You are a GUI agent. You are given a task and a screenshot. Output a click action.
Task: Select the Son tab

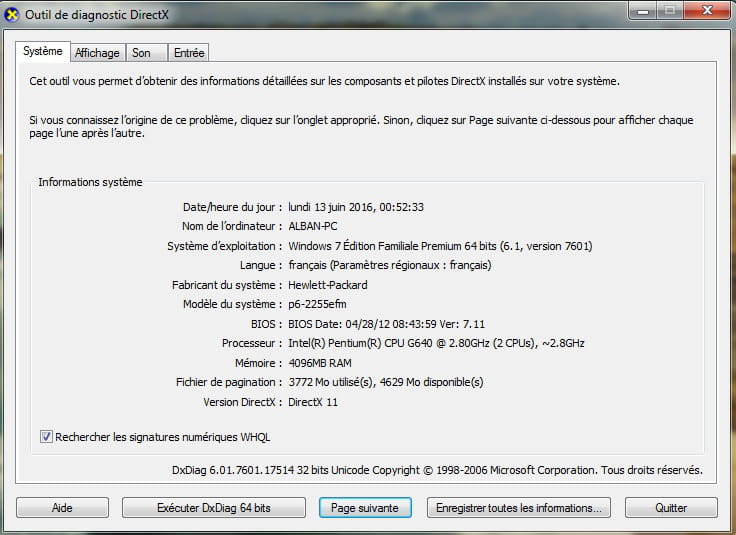tap(142, 53)
